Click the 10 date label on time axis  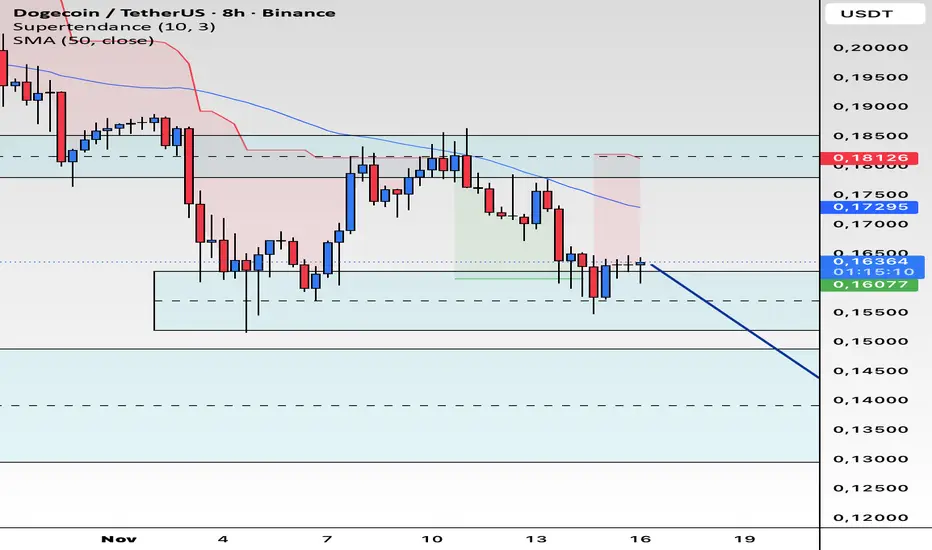pyautogui.click(x=432, y=539)
